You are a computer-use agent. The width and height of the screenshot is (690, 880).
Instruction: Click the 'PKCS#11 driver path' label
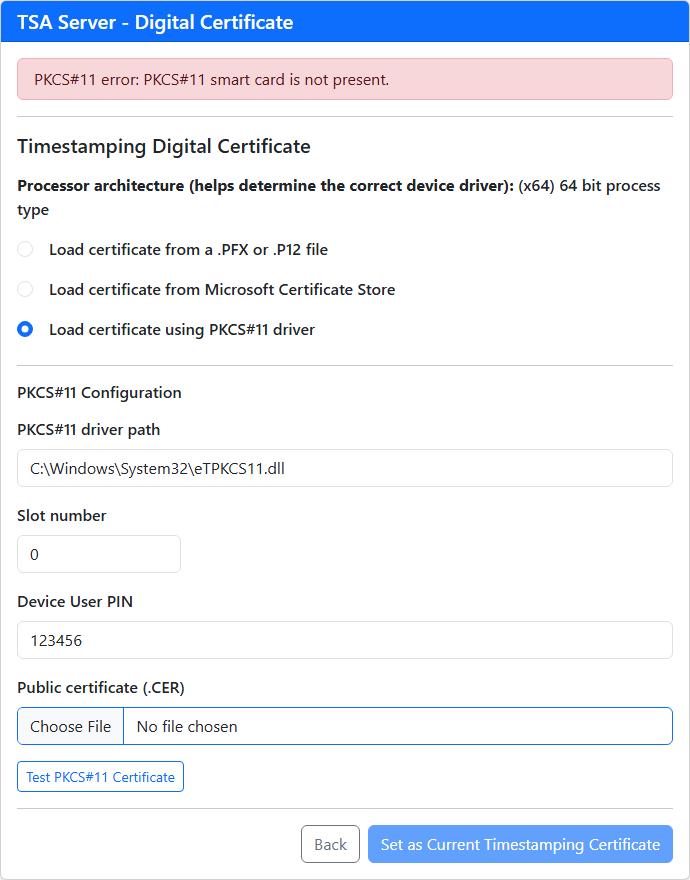click(x=89, y=430)
